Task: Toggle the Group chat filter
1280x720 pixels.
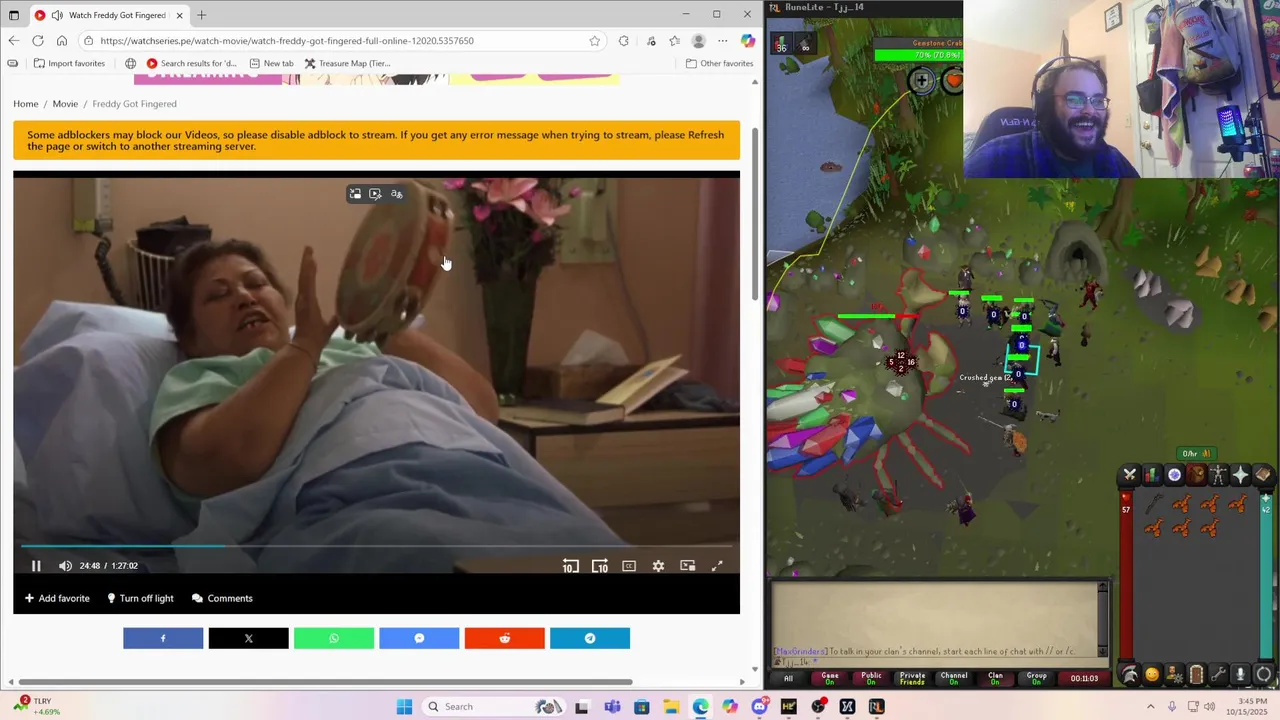Action: 1036,678
